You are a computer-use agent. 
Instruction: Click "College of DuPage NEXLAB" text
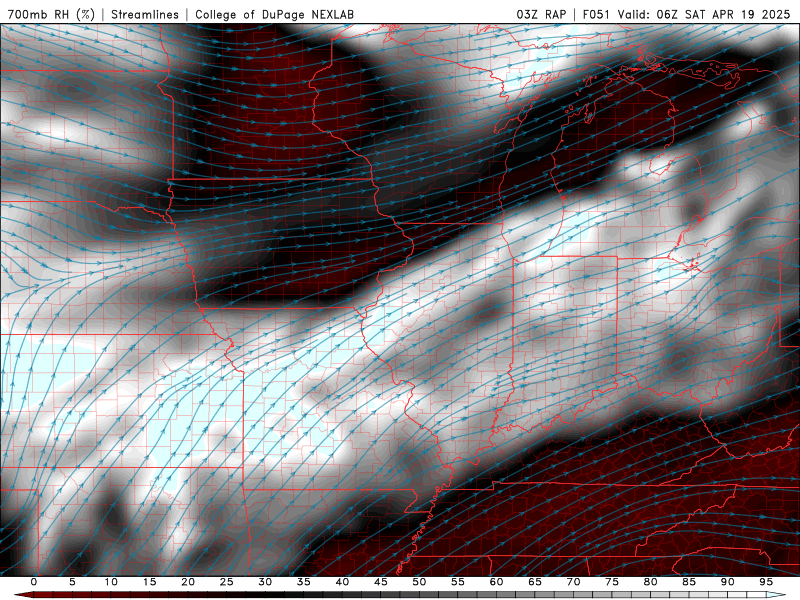(x=274, y=14)
